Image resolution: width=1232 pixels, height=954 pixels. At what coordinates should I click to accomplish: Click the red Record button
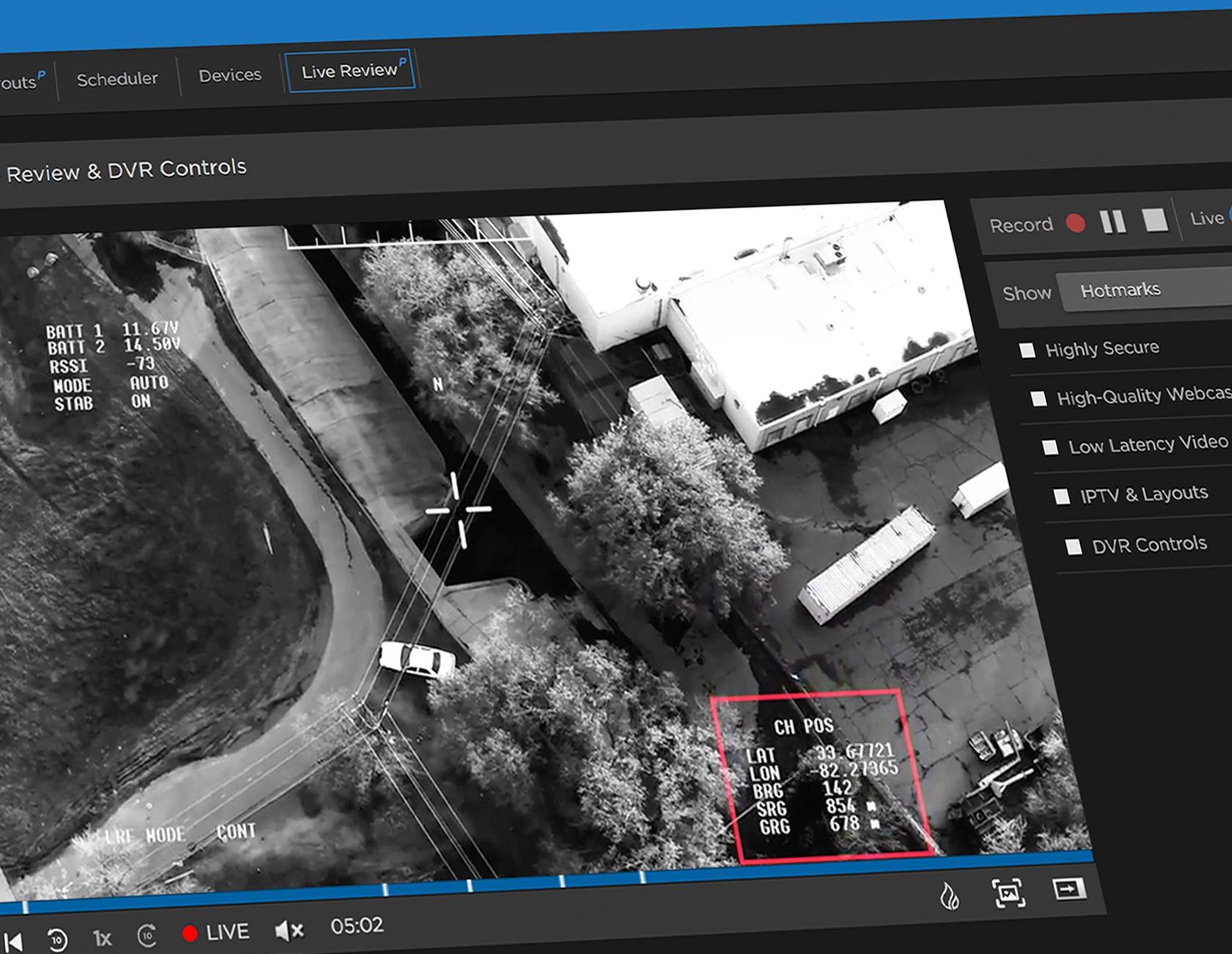(x=1075, y=223)
